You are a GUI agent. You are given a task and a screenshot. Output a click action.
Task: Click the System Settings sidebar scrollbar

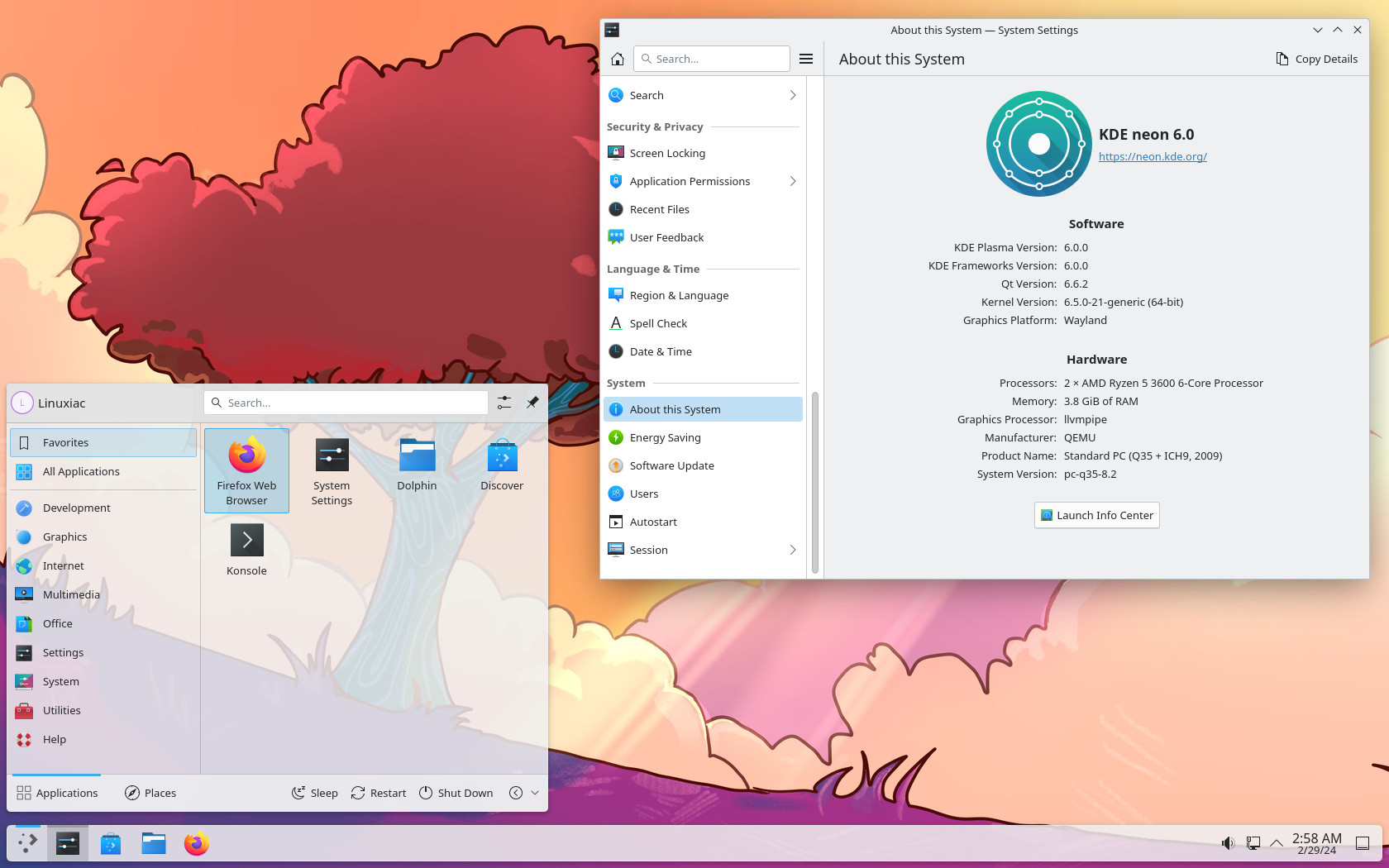pos(814,483)
